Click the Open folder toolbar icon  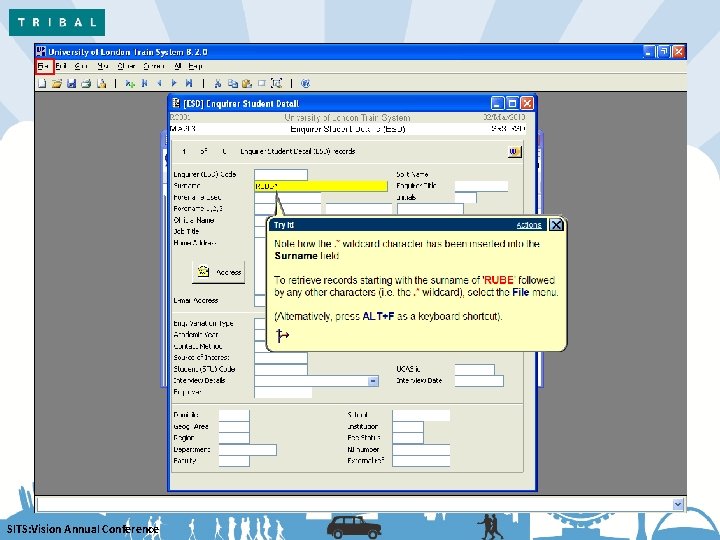tap(56, 83)
